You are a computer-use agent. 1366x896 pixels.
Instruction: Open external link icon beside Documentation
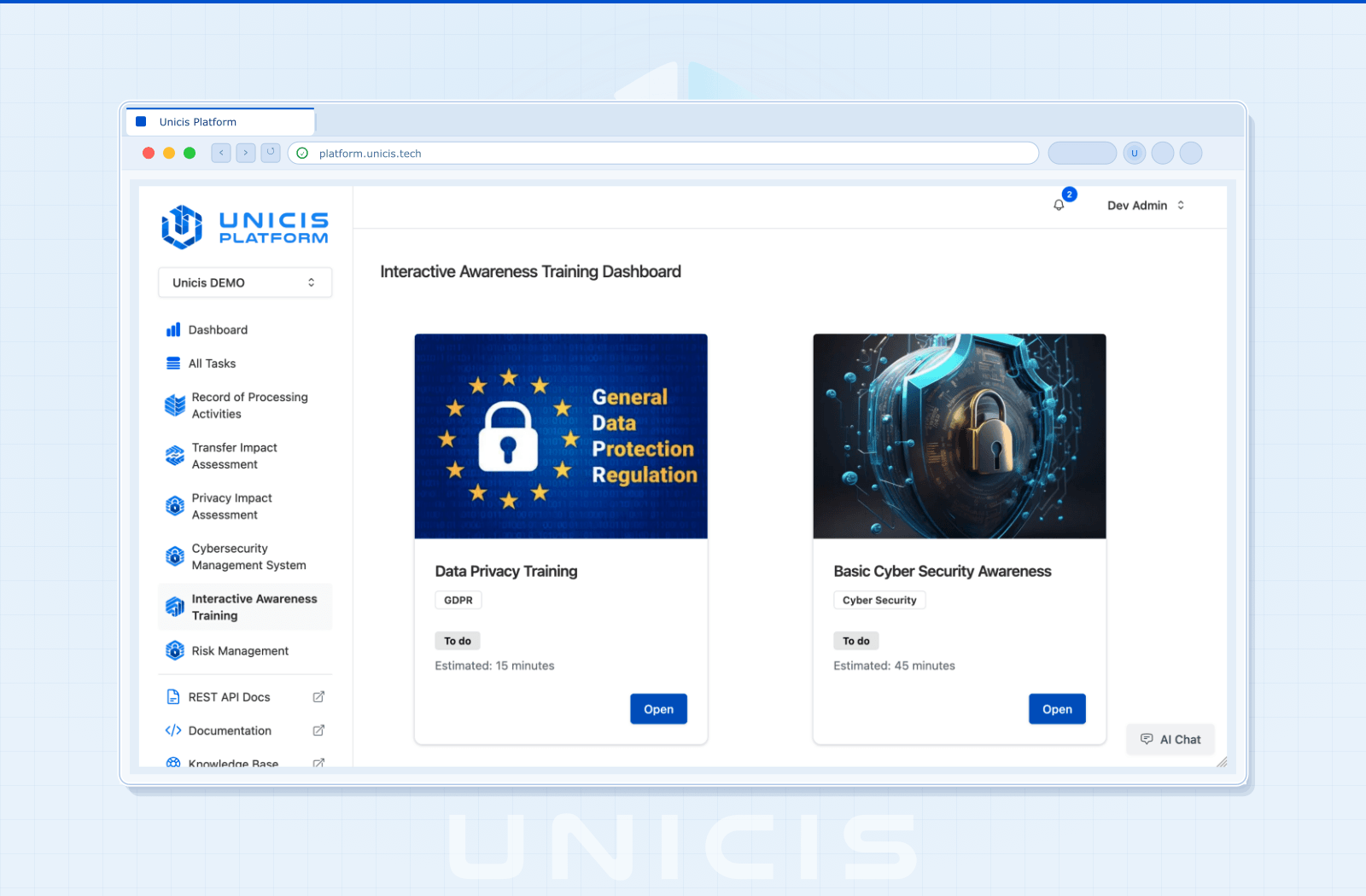coord(318,730)
